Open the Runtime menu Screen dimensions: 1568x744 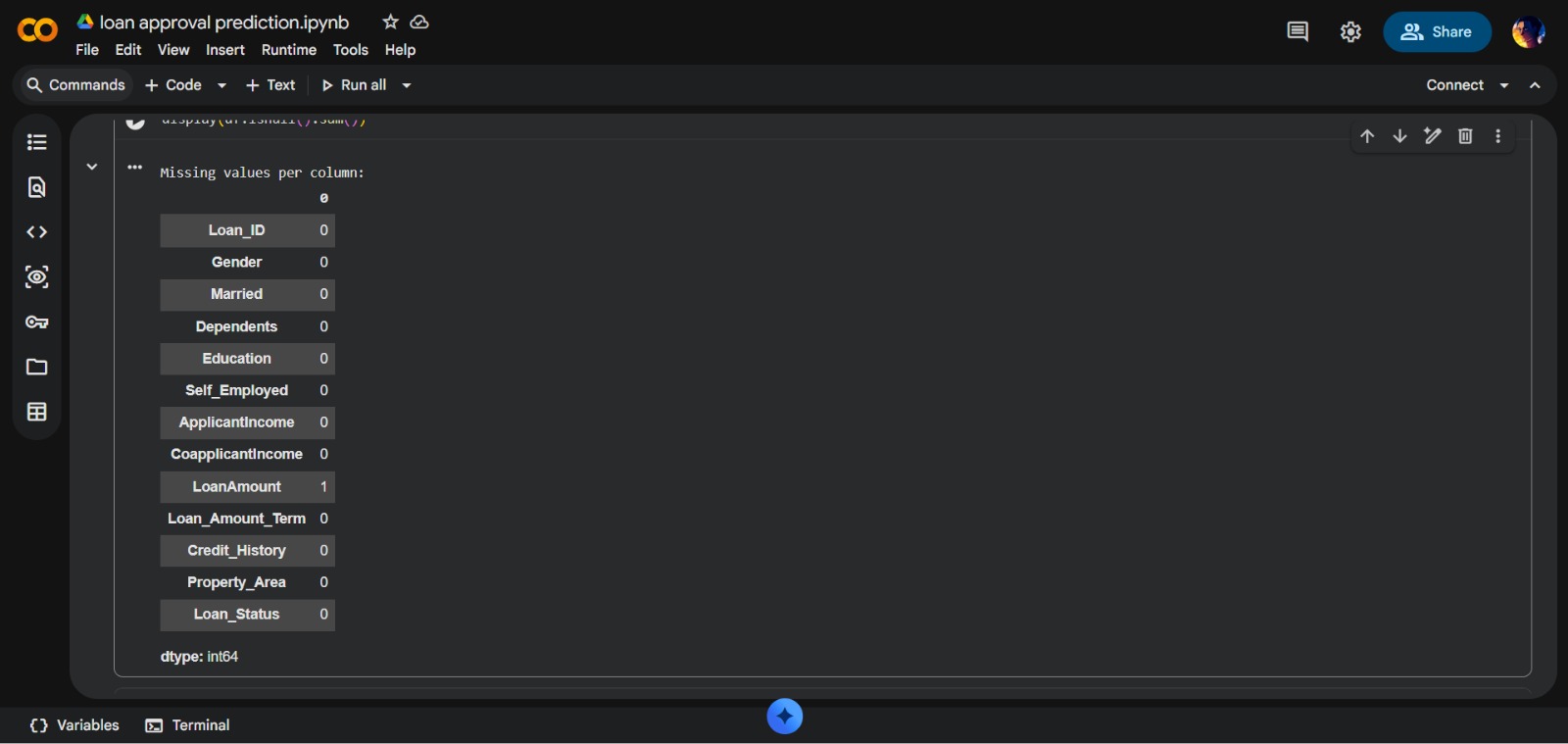tap(289, 50)
